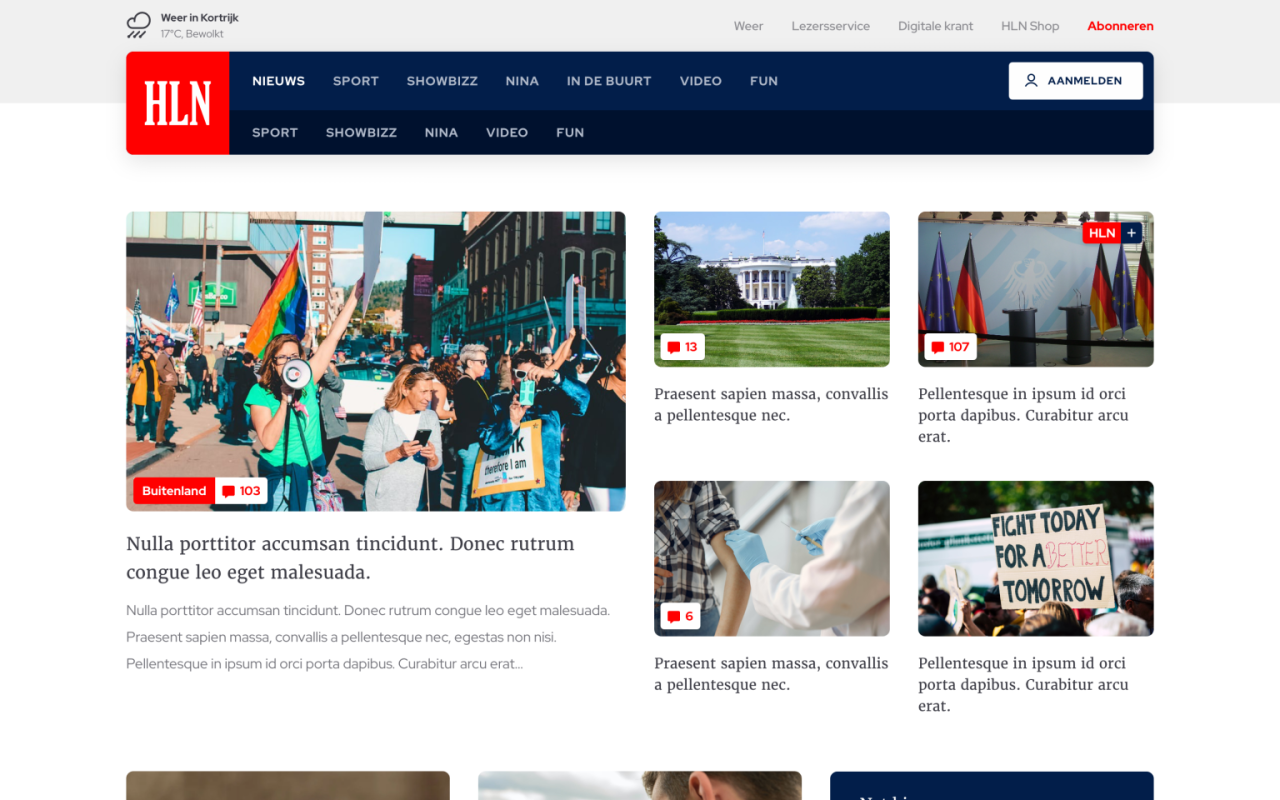Screen dimensions: 1280x800
Task: Open the protest march article image
Action: (376, 361)
